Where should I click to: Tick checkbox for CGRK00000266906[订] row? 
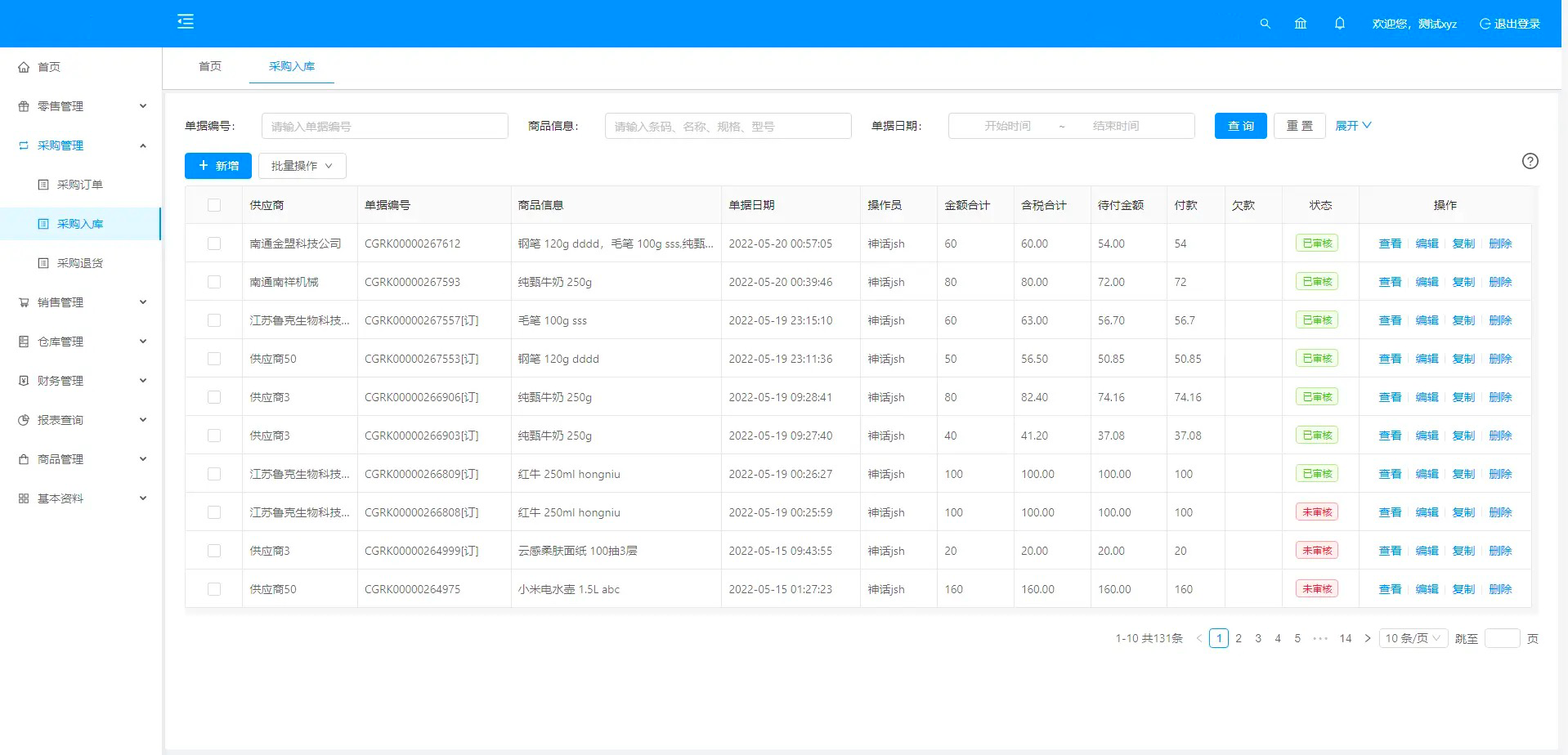click(214, 397)
